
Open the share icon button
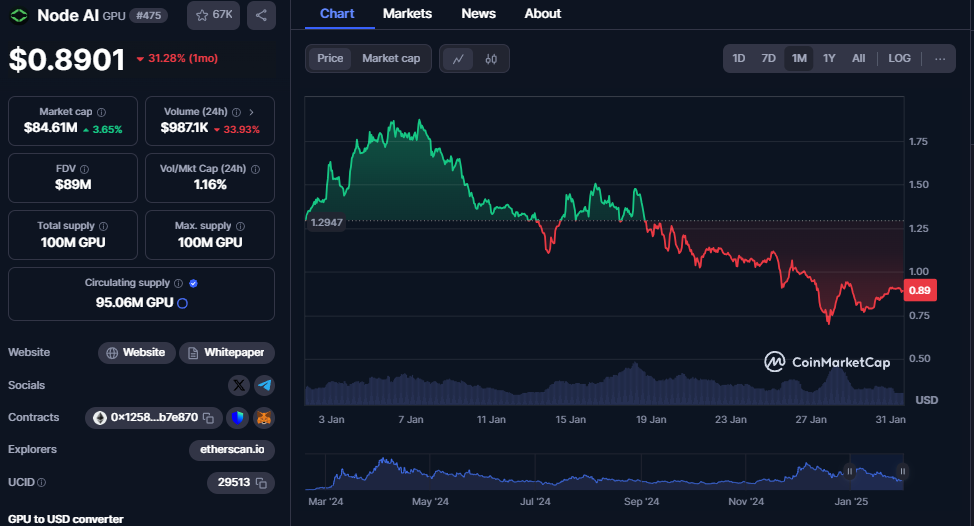pos(261,15)
